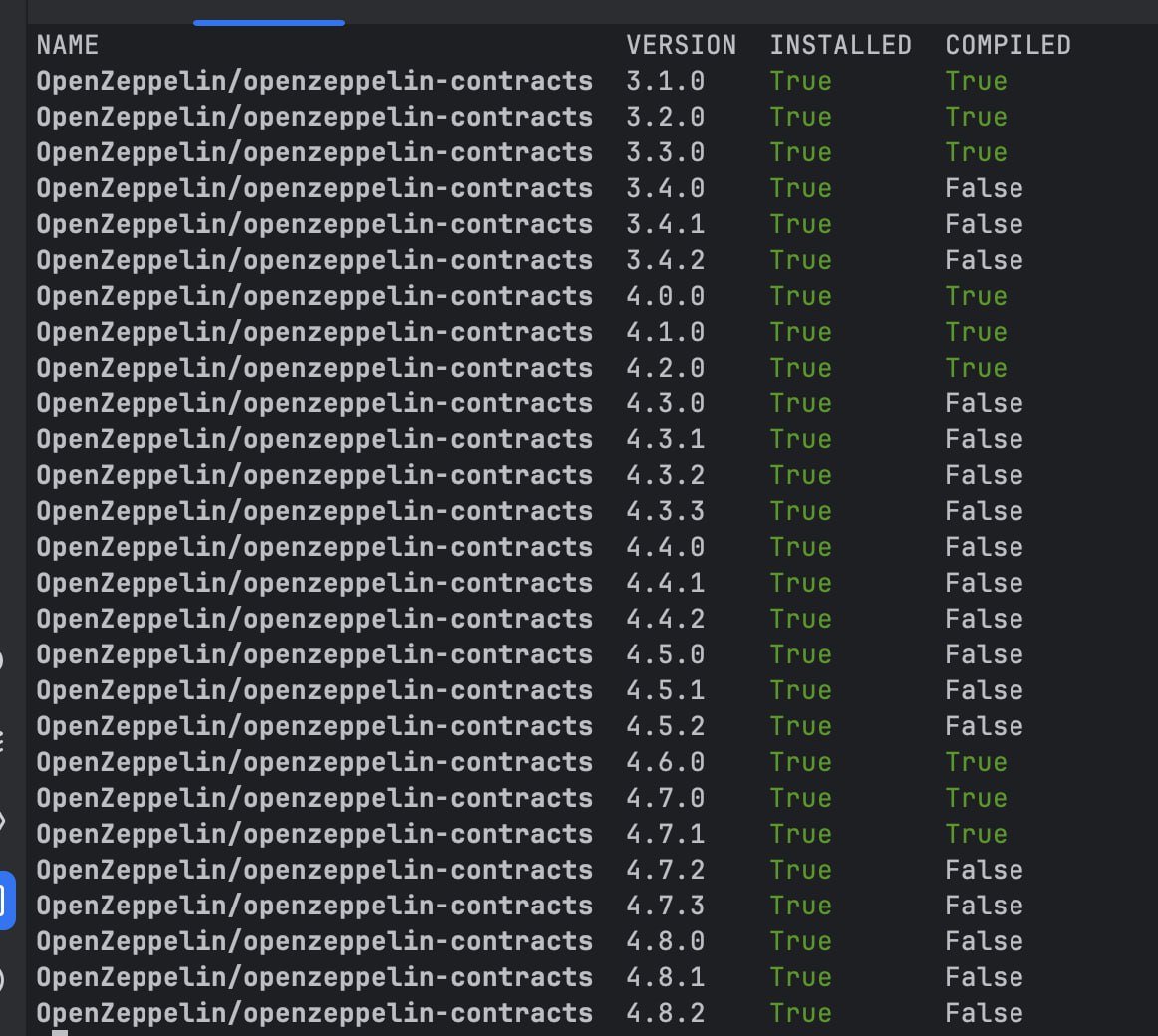Click INSTALLED True for version 3.4.1
Viewport: 1158px width, 1036px height.
pyautogui.click(x=800, y=224)
